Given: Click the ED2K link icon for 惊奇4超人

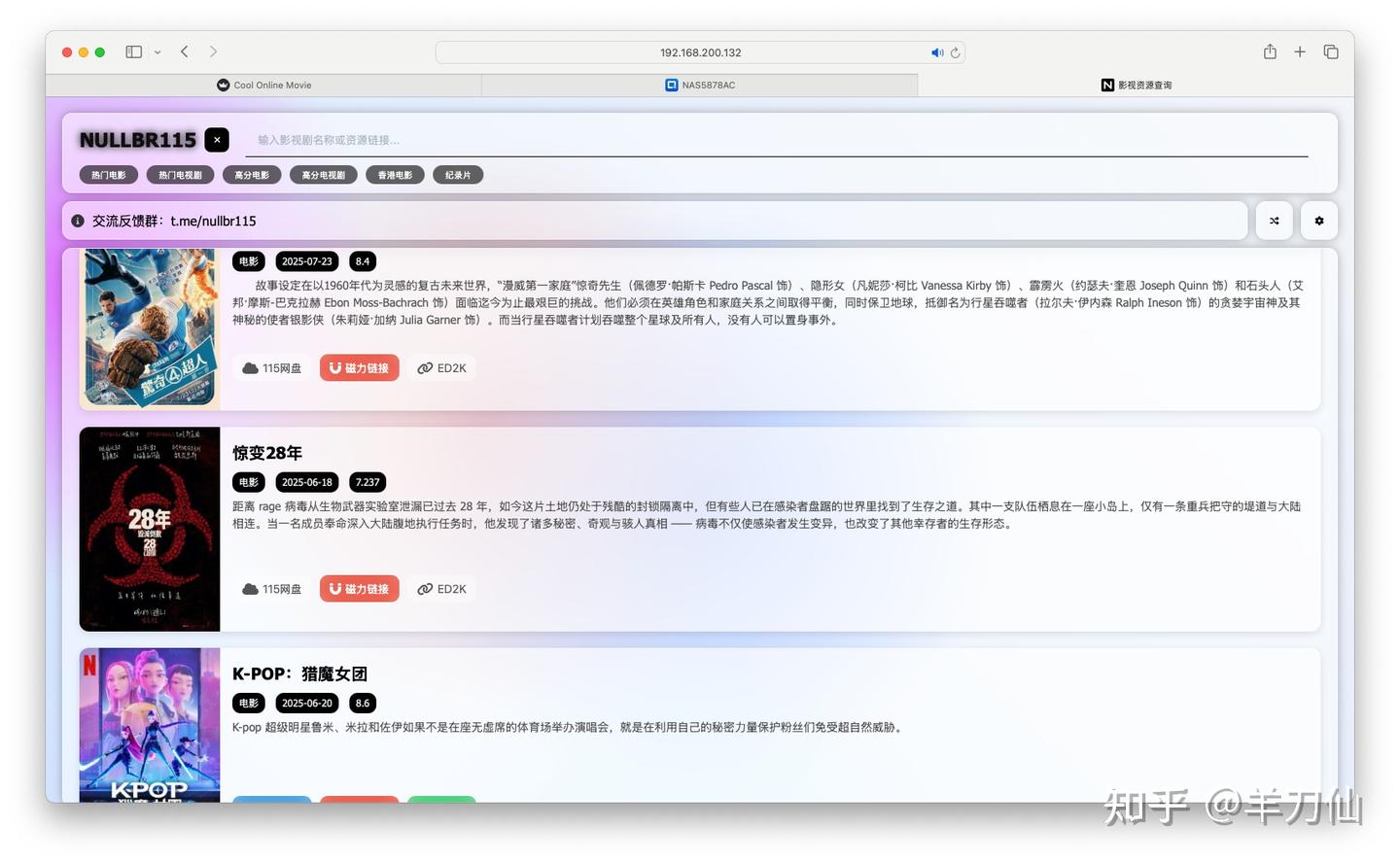Looking at the screenshot, I should coord(425,367).
